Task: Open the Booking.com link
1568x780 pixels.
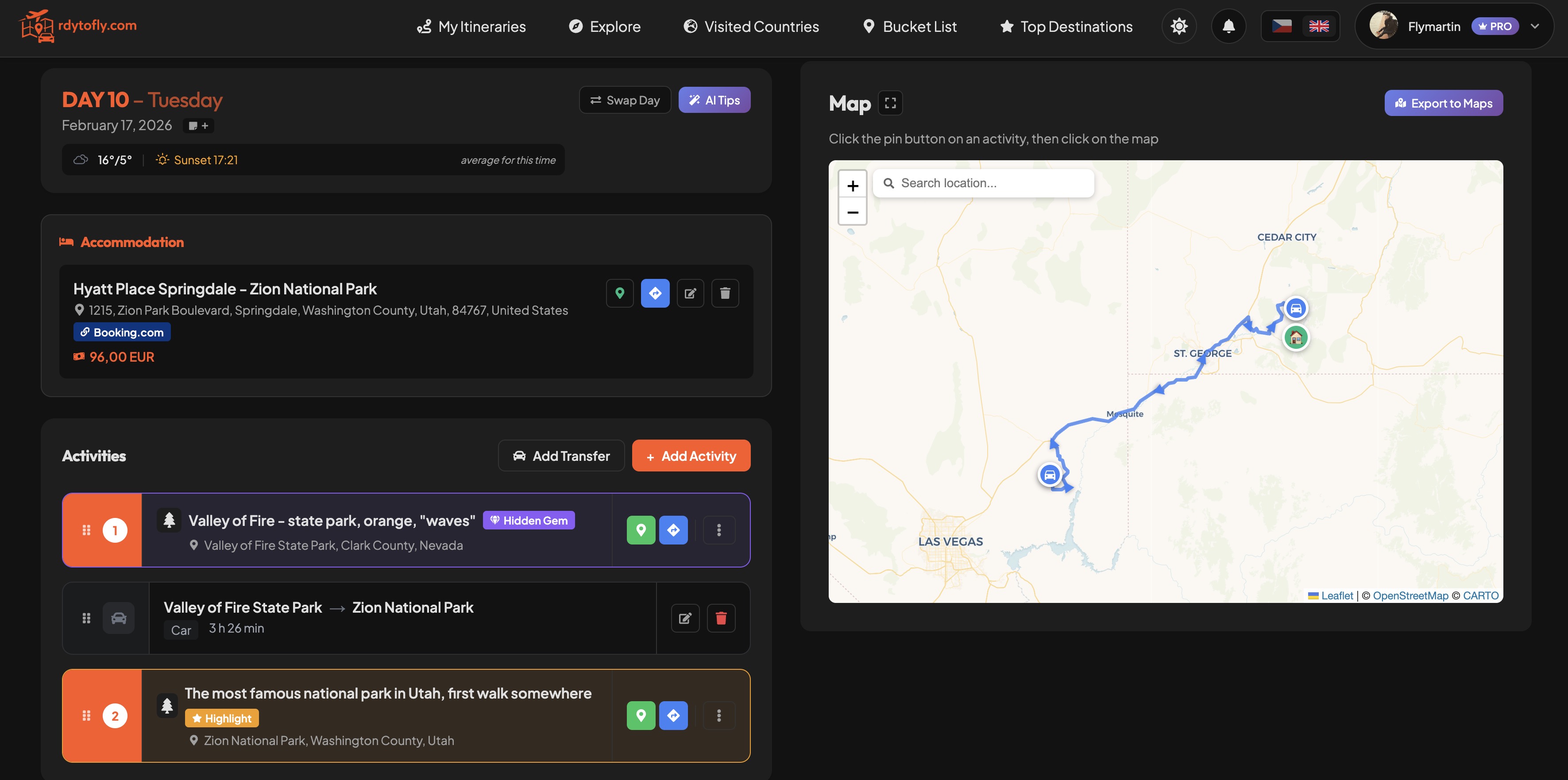Action: point(122,332)
